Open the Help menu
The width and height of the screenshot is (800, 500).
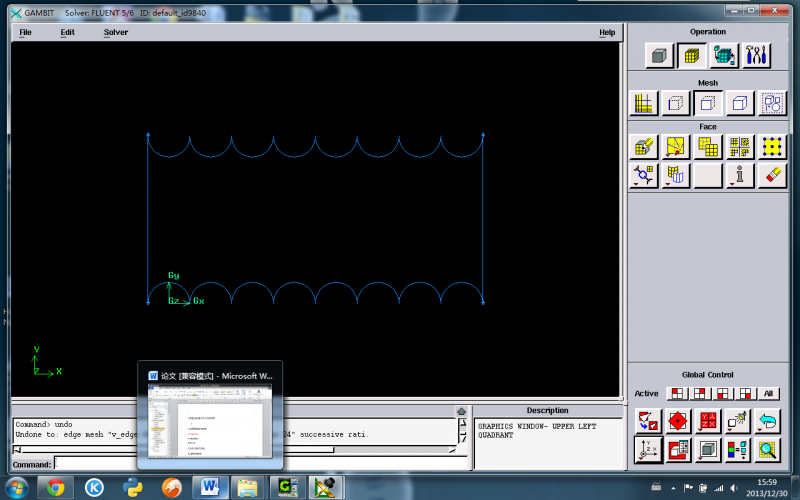point(607,32)
